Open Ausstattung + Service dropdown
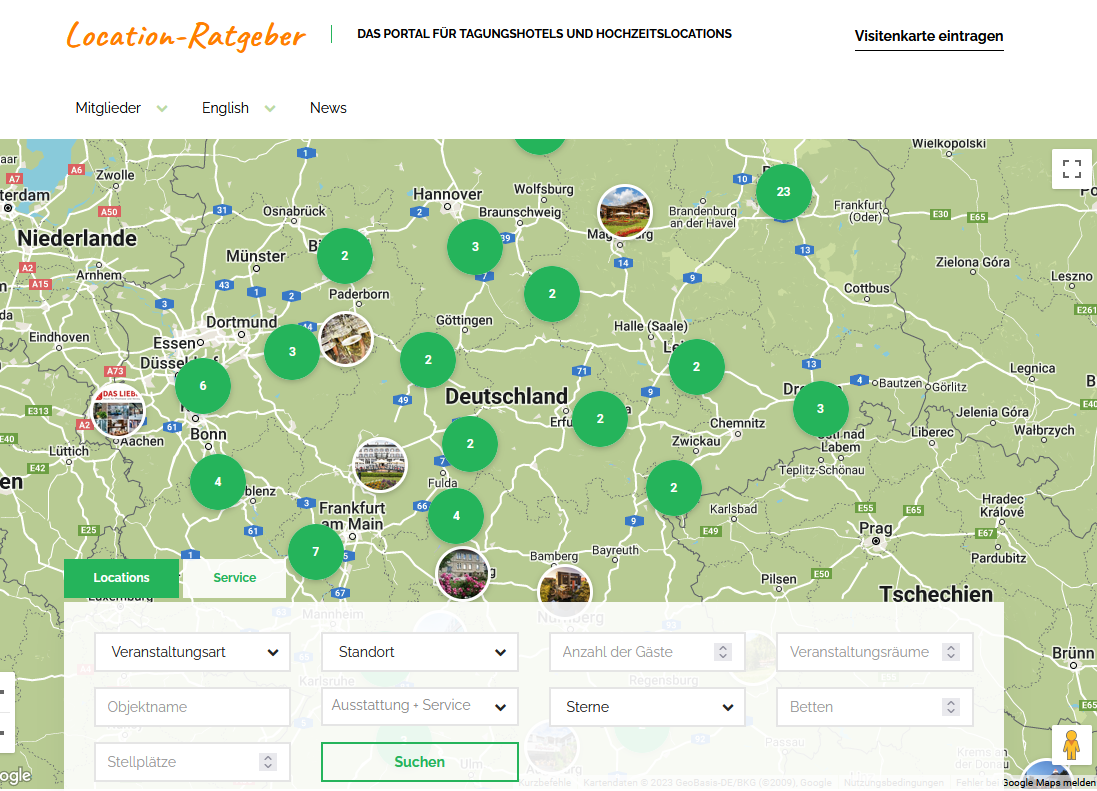Viewport: 1097px width, 791px height. [x=420, y=706]
